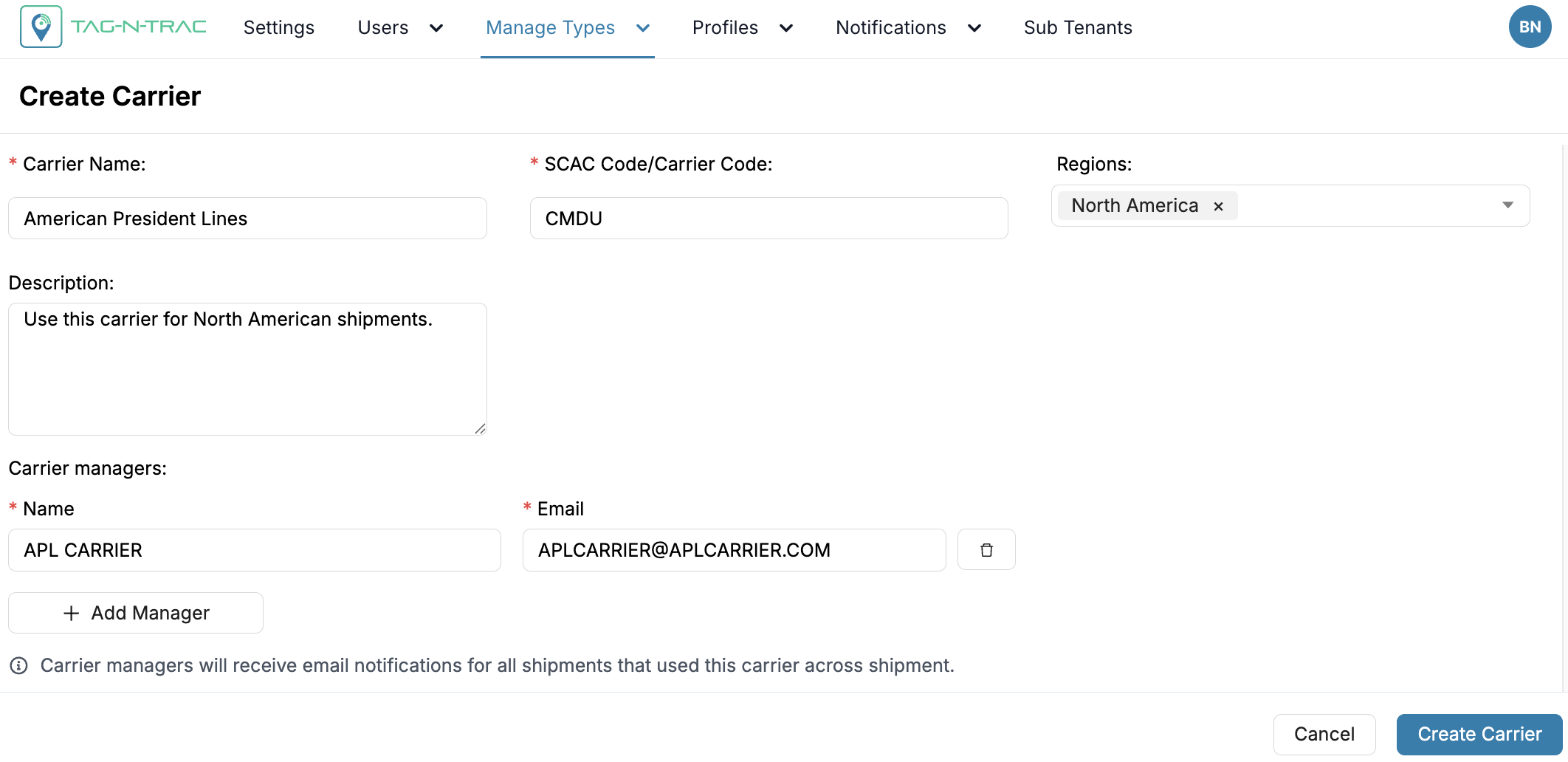Viewport: 1568px width, 762px height.
Task: Focus the SCAC Code input with CMDU
Action: click(x=769, y=219)
